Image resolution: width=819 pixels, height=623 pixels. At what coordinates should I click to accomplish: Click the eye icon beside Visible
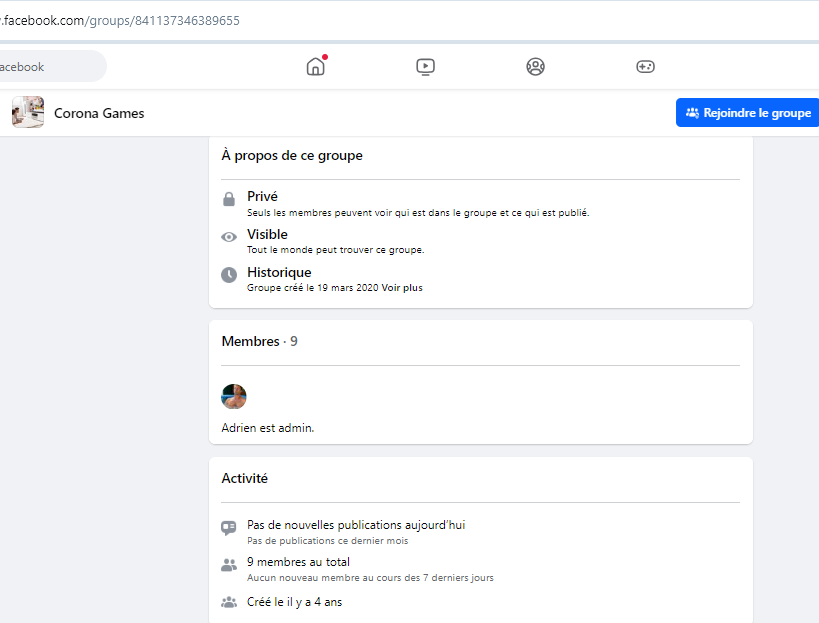(229, 237)
